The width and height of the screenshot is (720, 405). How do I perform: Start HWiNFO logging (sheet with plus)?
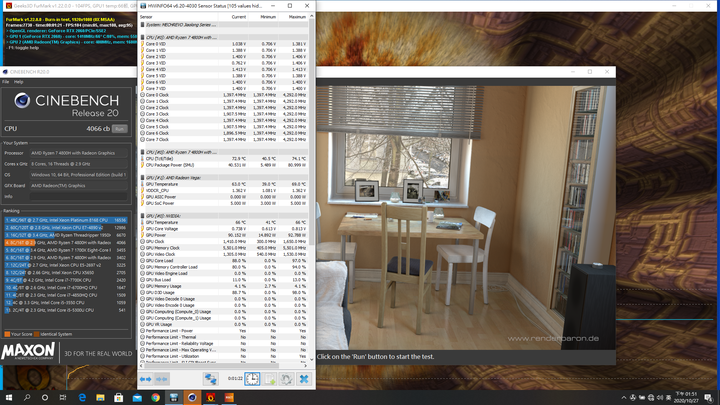270,379
